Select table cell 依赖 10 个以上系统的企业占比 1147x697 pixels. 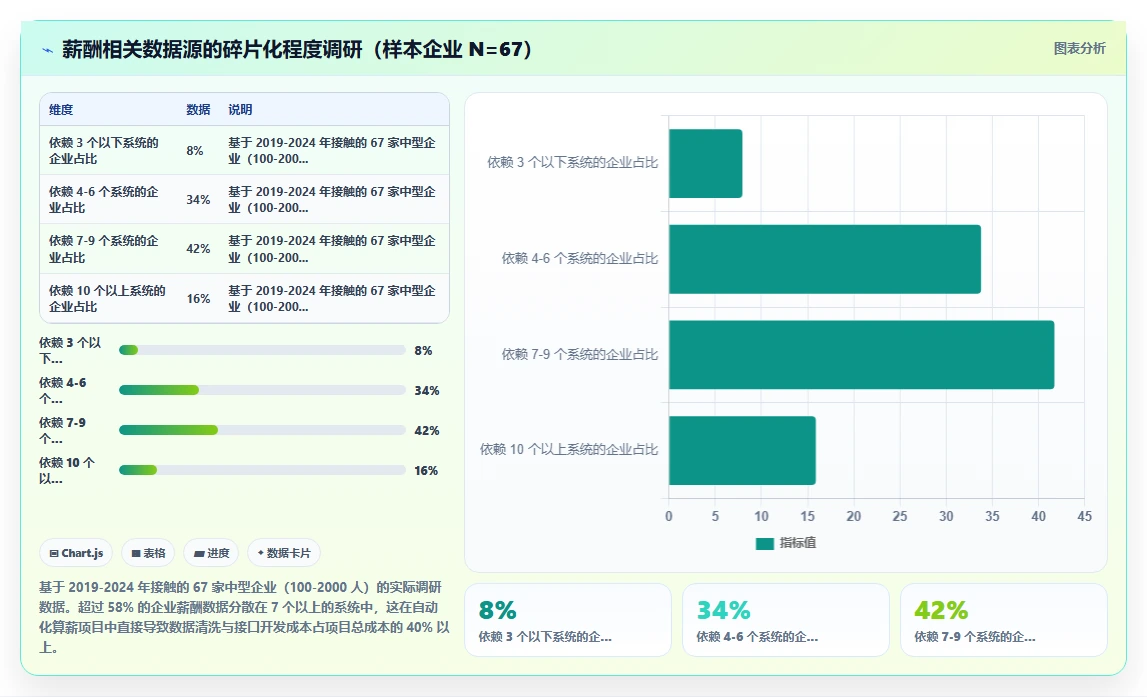[x=107, y=298]
